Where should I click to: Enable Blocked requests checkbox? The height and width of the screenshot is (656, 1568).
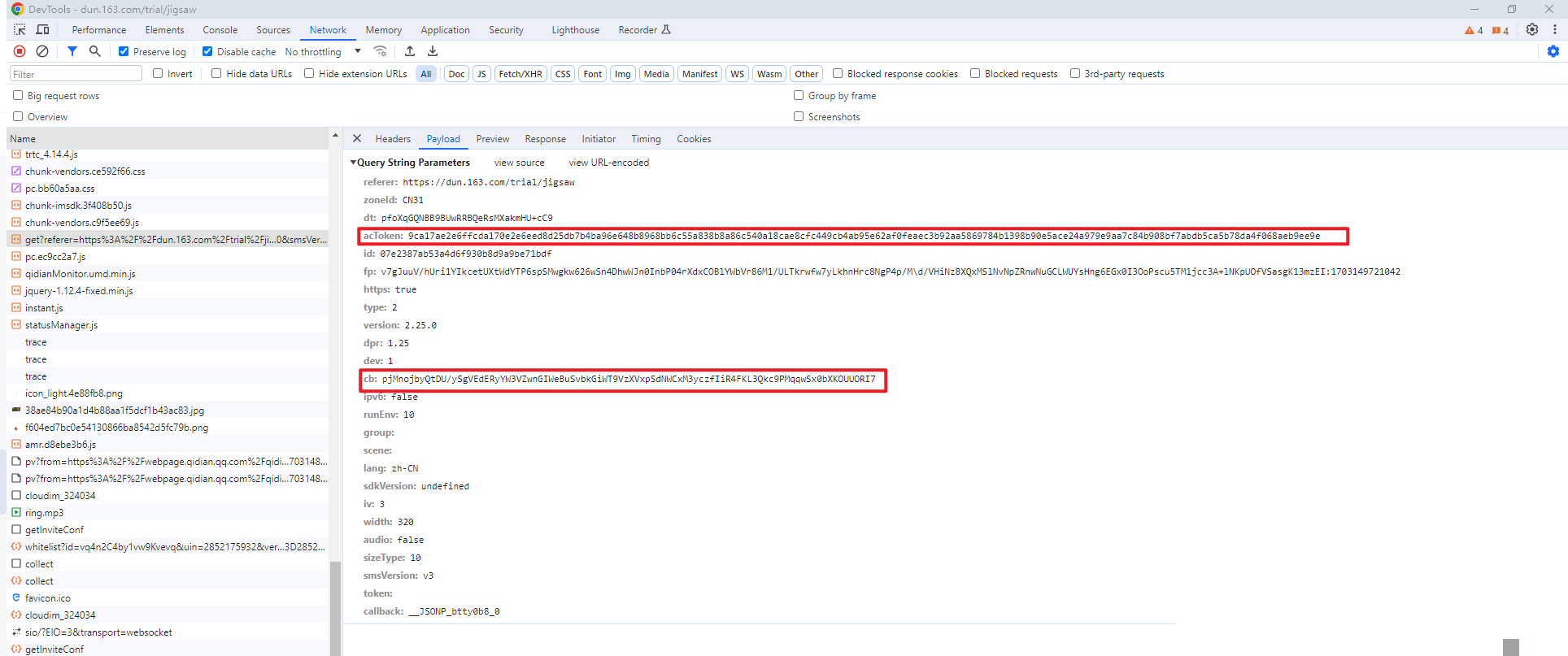click(975, 73)
